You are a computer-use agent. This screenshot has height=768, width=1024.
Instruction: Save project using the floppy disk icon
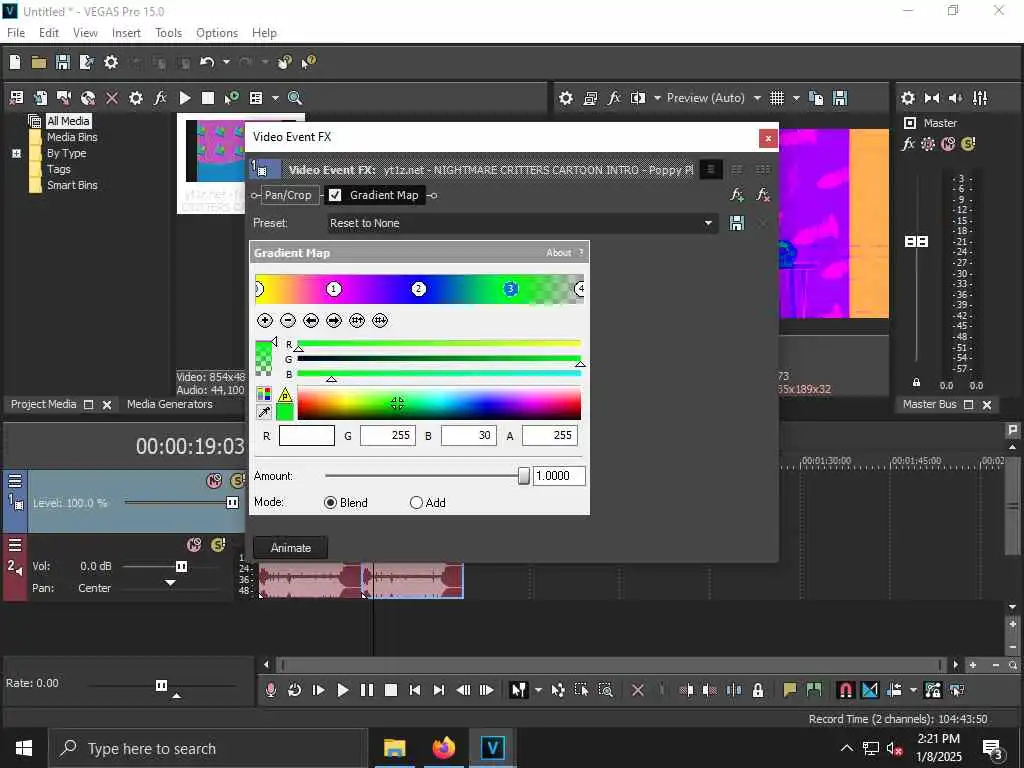click(x=63, y=62)
